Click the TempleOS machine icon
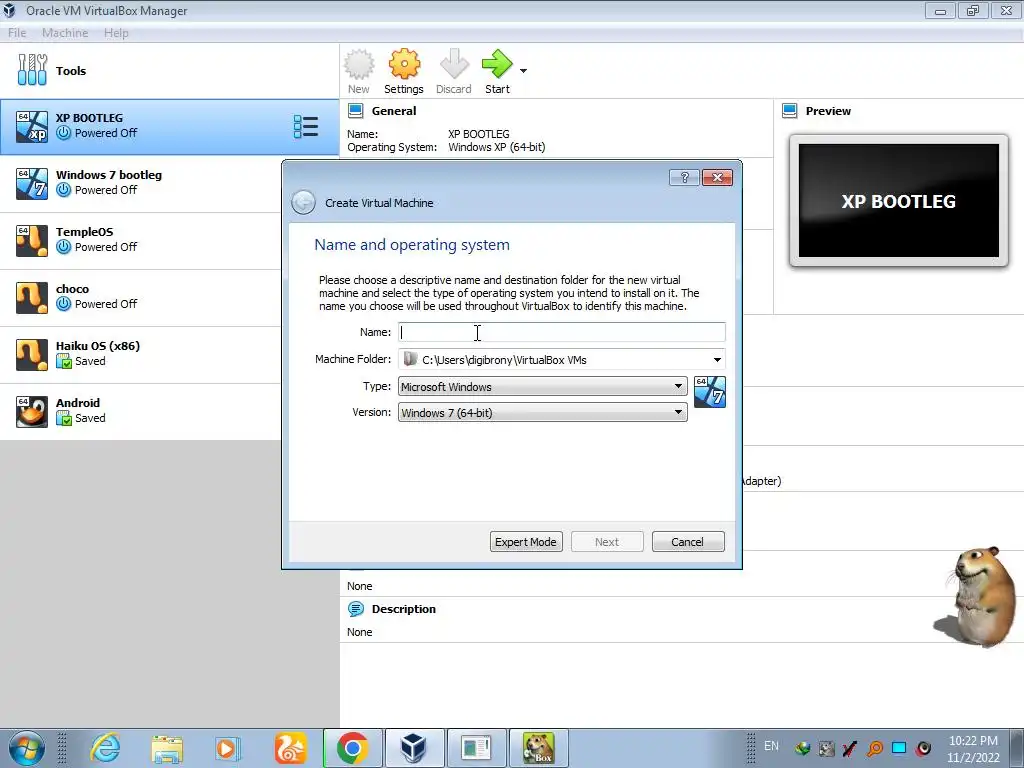The height and width of the screenshot is (768, 1024). click(32, 240)
